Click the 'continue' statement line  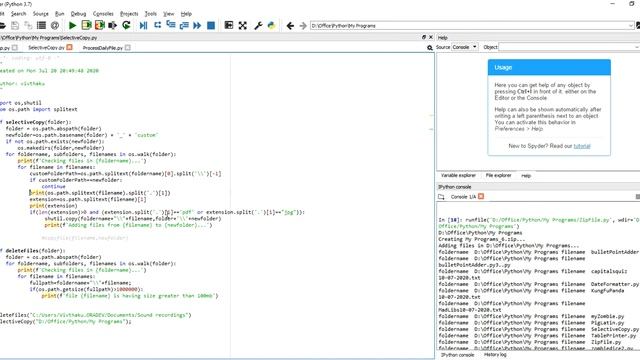point(53,187)
